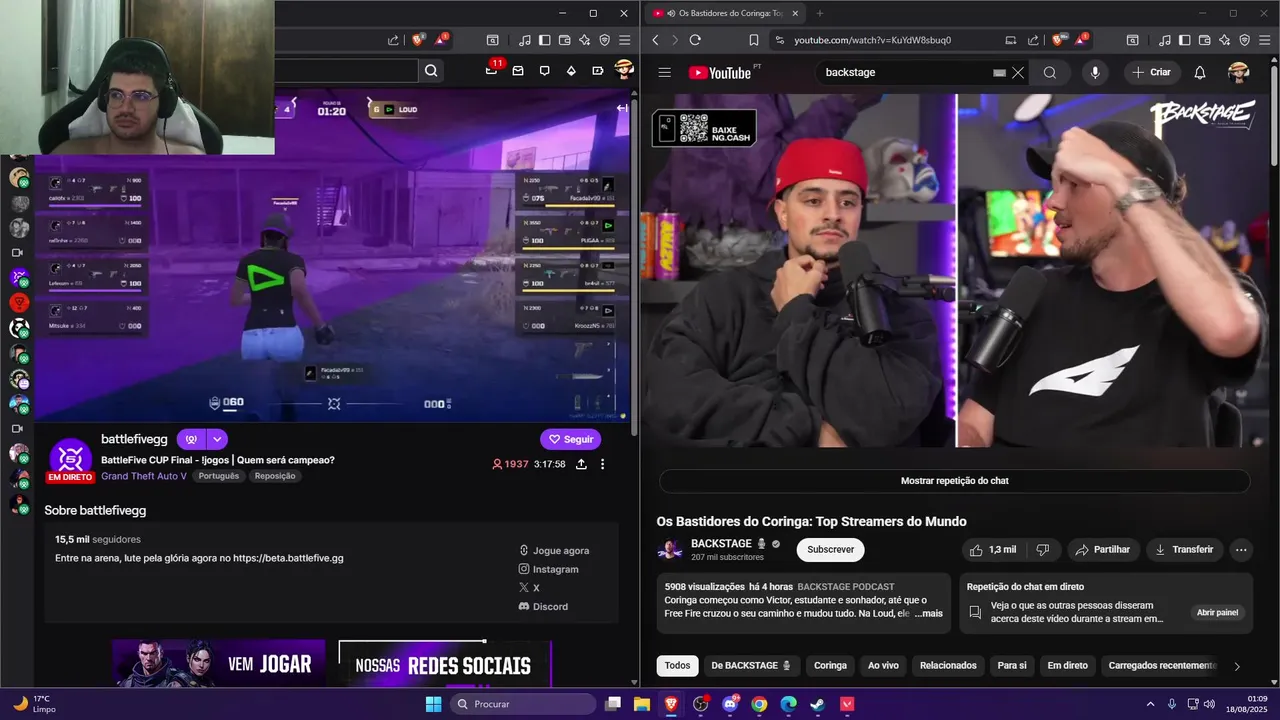Show chat replay bar

(x=954, y=481)
